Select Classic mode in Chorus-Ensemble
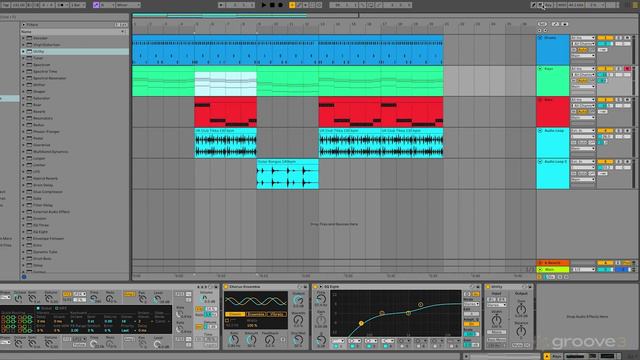Screen dimensions: 640x360 pyautogui.click(x=235, y=314)
